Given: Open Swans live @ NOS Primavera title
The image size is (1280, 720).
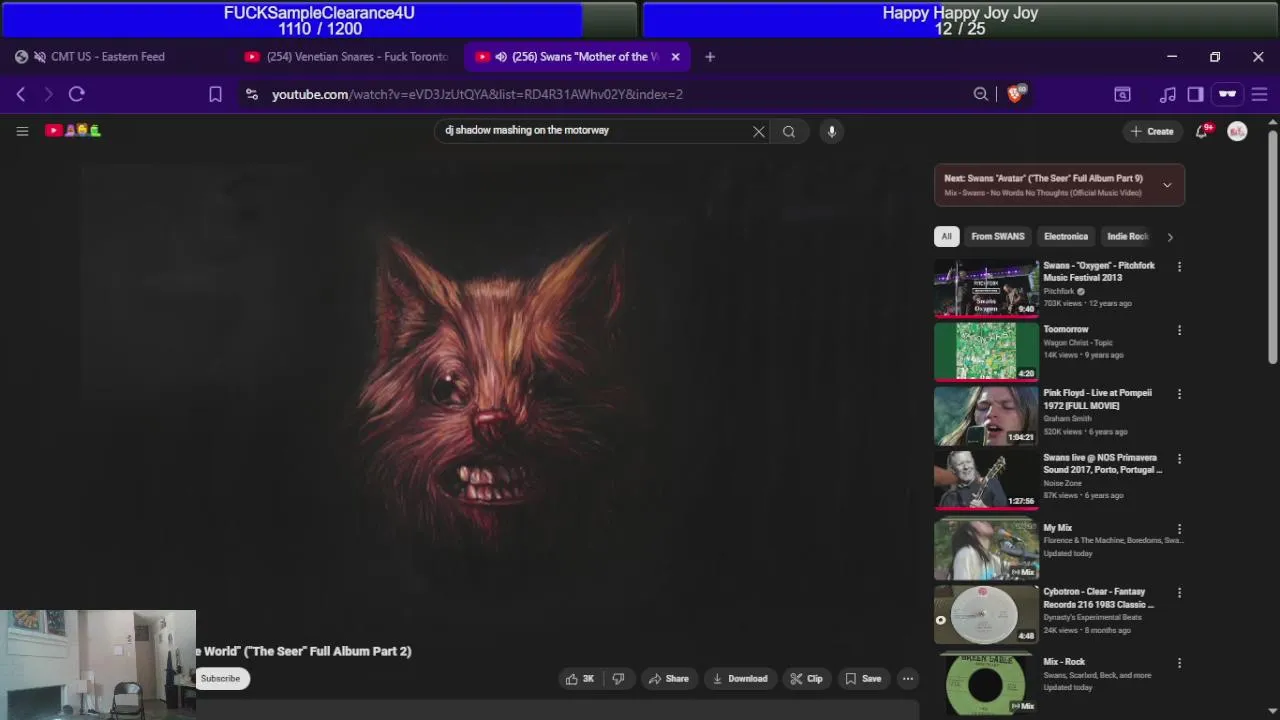Looking at the screenshot, I should click(x=1102, y=464).
